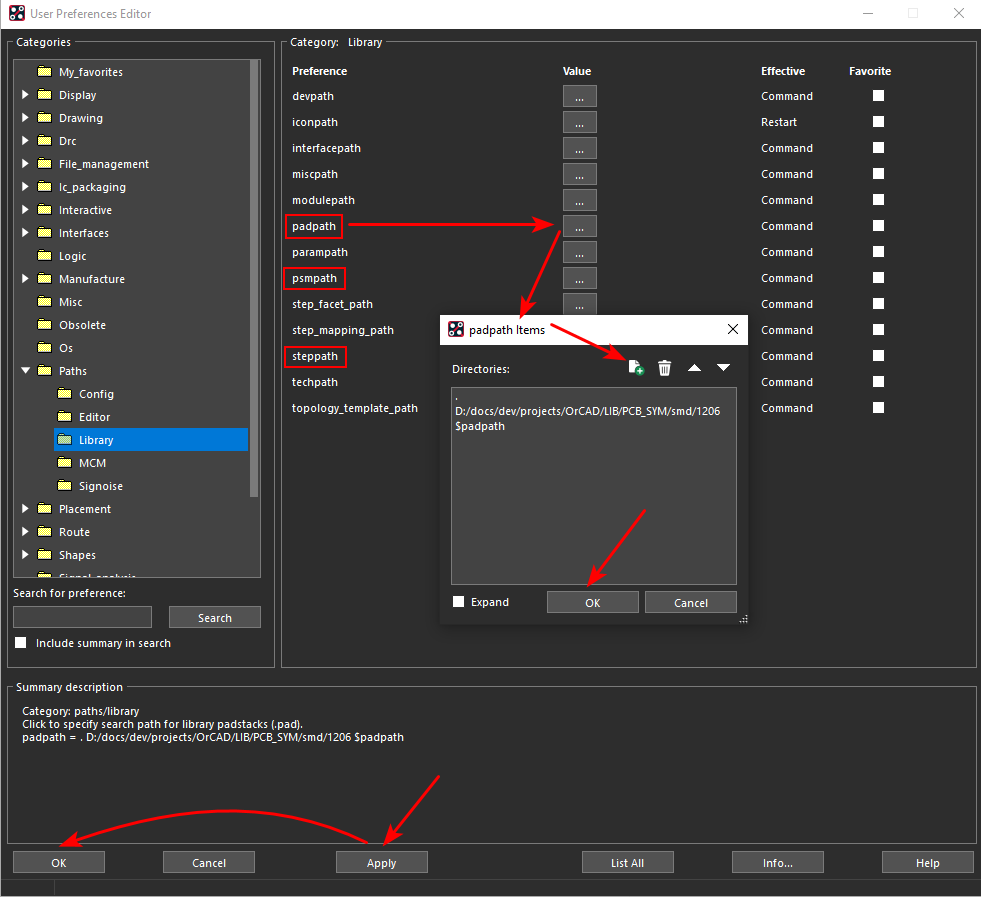
Task: Click the Apply button
Action: tap(381, 862)
